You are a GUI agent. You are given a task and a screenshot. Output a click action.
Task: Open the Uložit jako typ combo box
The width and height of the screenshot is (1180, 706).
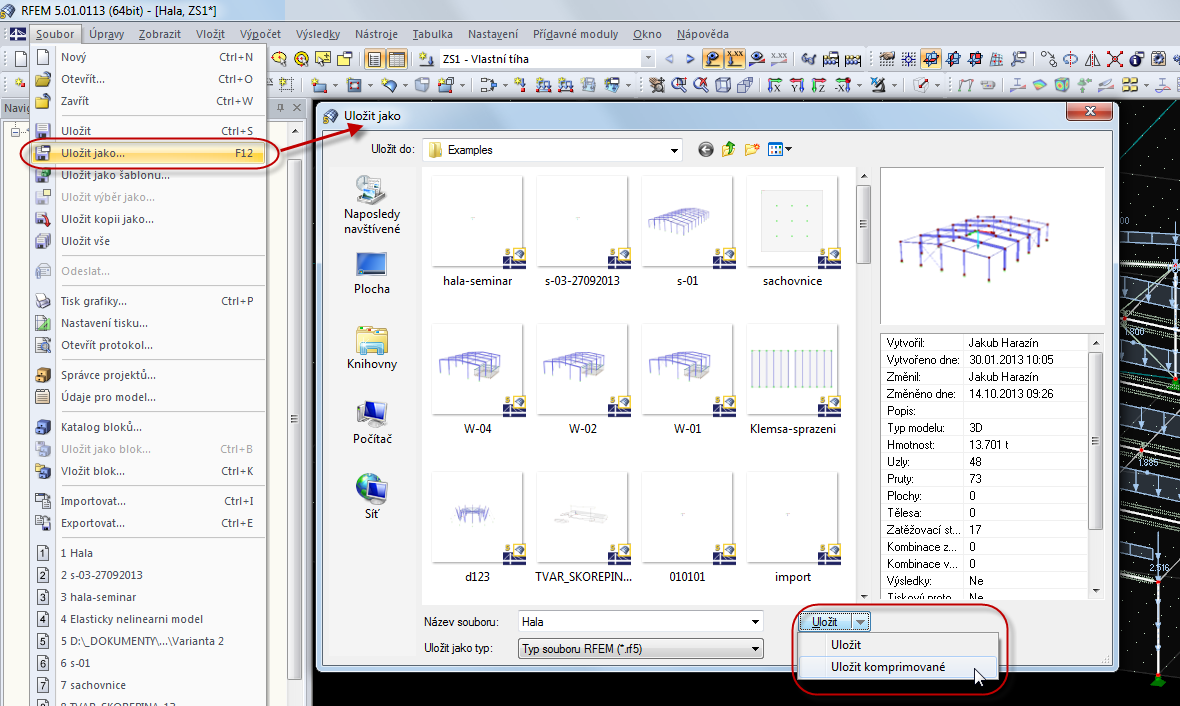pos(640,648)
